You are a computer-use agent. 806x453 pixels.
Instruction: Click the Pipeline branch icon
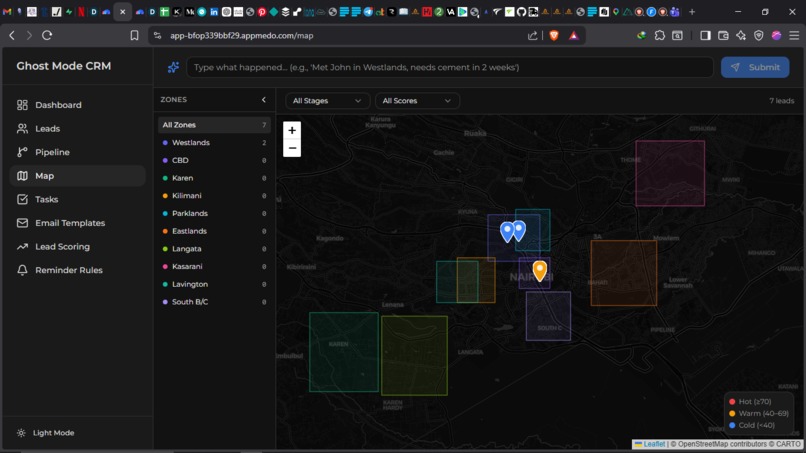point(22,152)
